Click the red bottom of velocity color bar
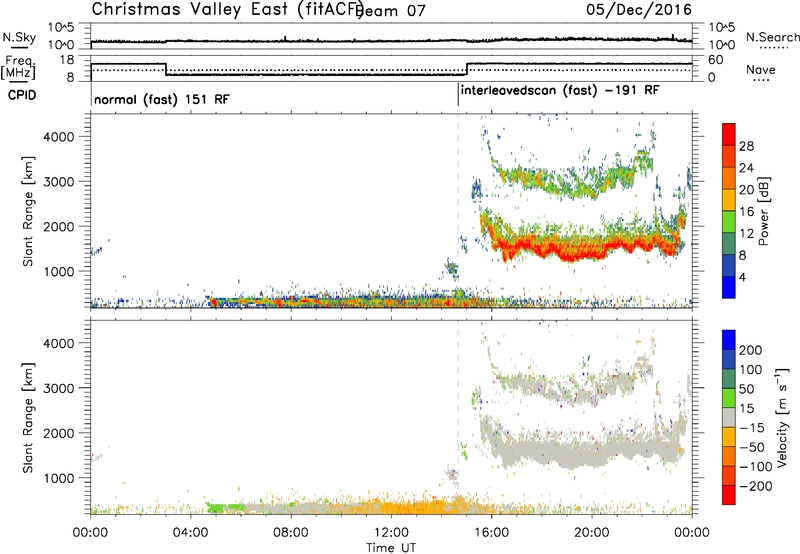The width and height of the screenshot is (800, 554). [729, 495]
